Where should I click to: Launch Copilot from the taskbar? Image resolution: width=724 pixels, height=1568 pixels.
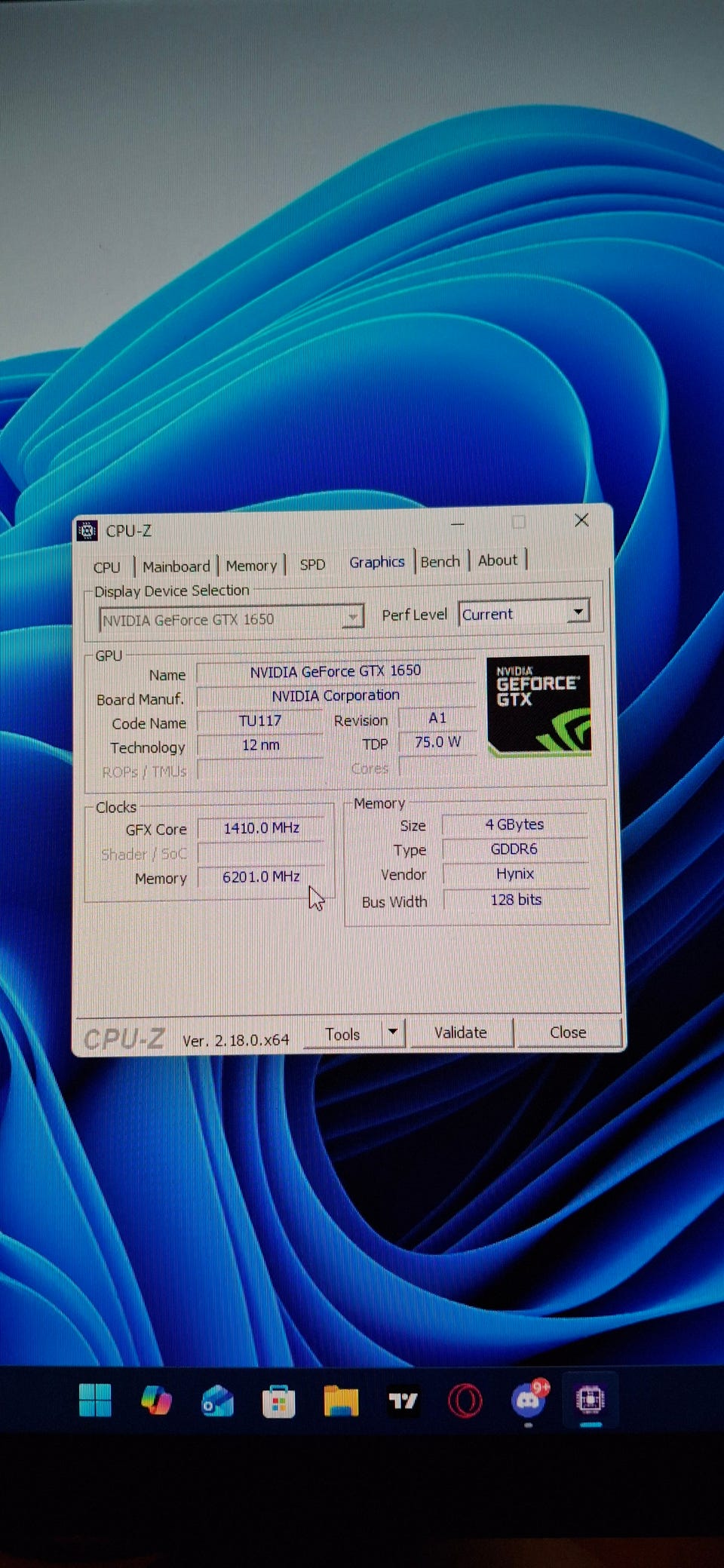coord(156,1401)
